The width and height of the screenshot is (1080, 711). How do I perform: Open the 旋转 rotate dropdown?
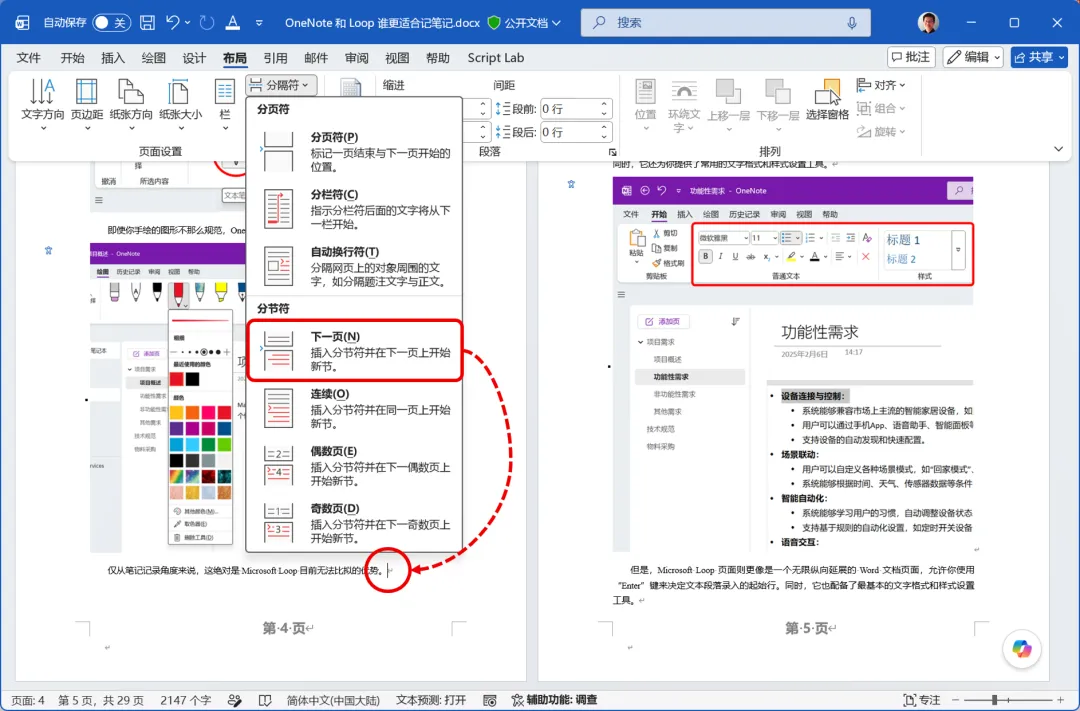pos(881,131)
